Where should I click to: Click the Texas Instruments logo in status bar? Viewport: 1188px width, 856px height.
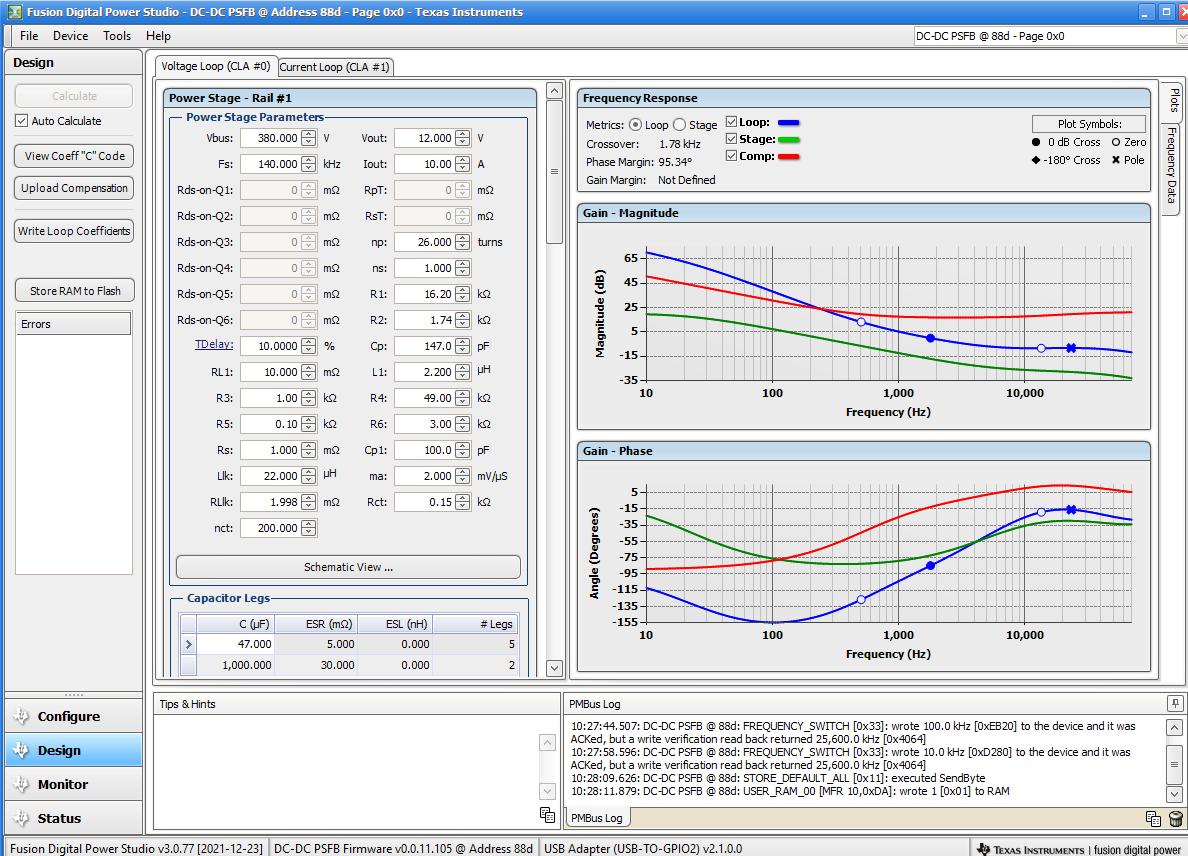pyautogui.click(x=983, y=849)
